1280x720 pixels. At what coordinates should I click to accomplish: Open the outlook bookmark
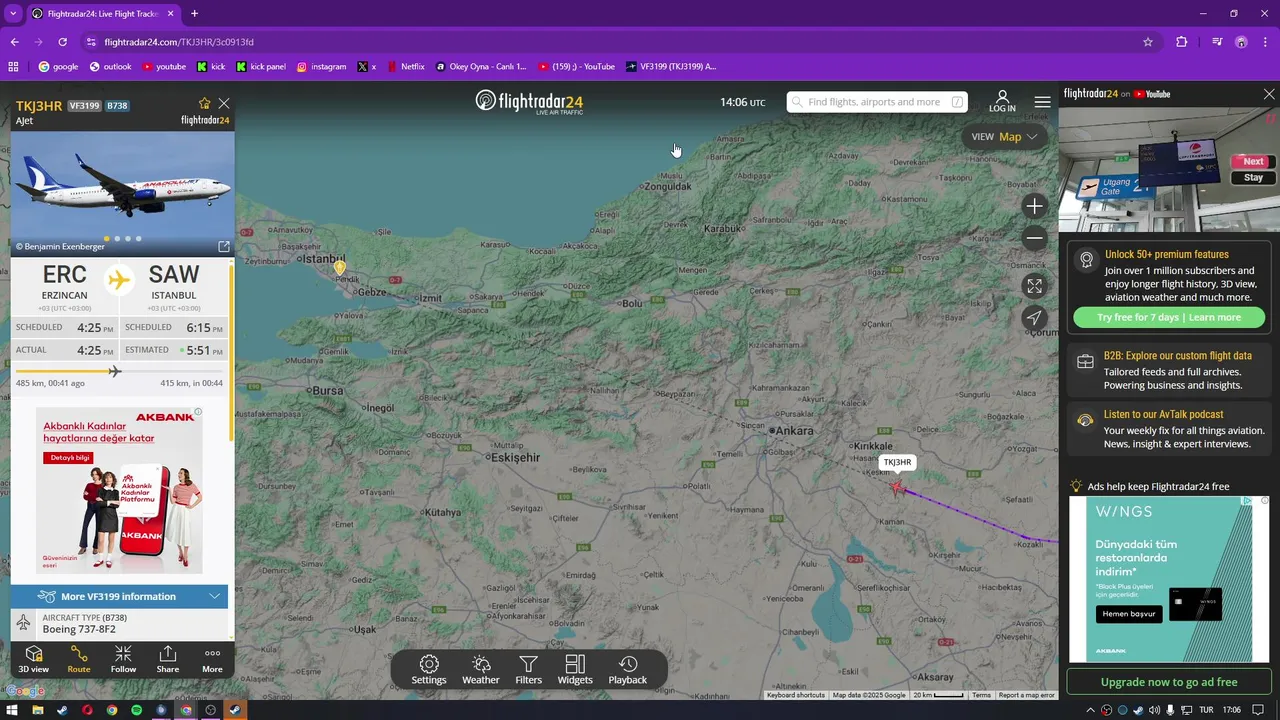(x=110, y=67)
